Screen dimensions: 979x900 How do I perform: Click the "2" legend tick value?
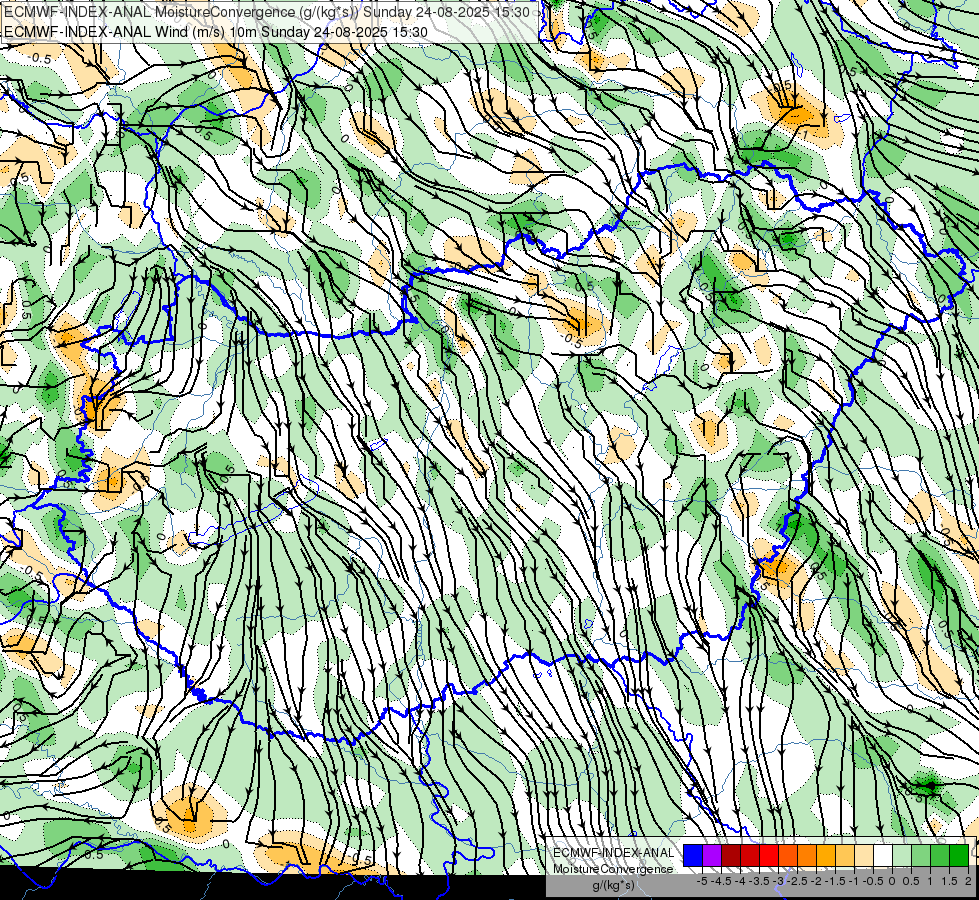pos(968,881)
